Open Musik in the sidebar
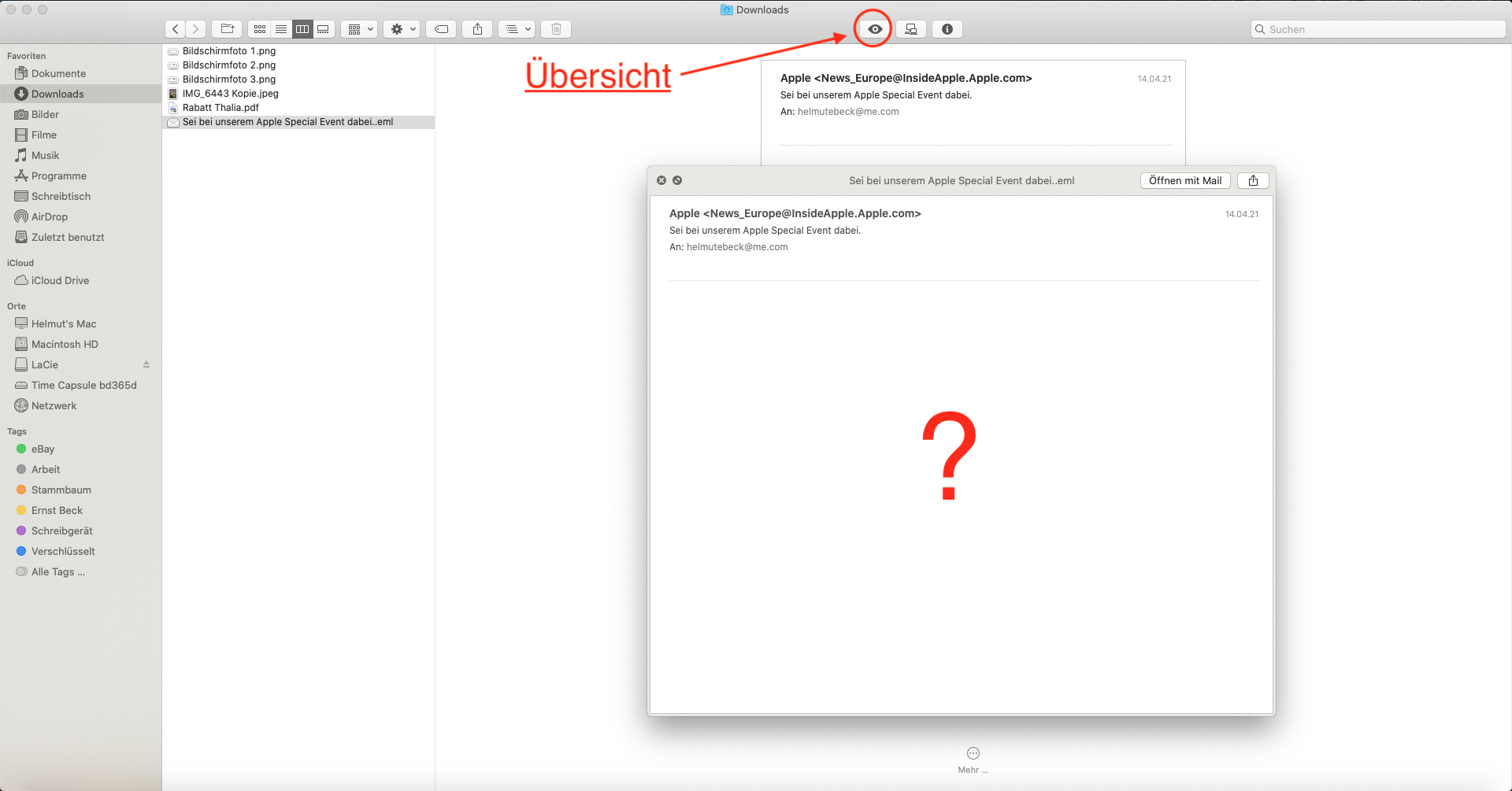The image size is (1512, 791). 80,155
